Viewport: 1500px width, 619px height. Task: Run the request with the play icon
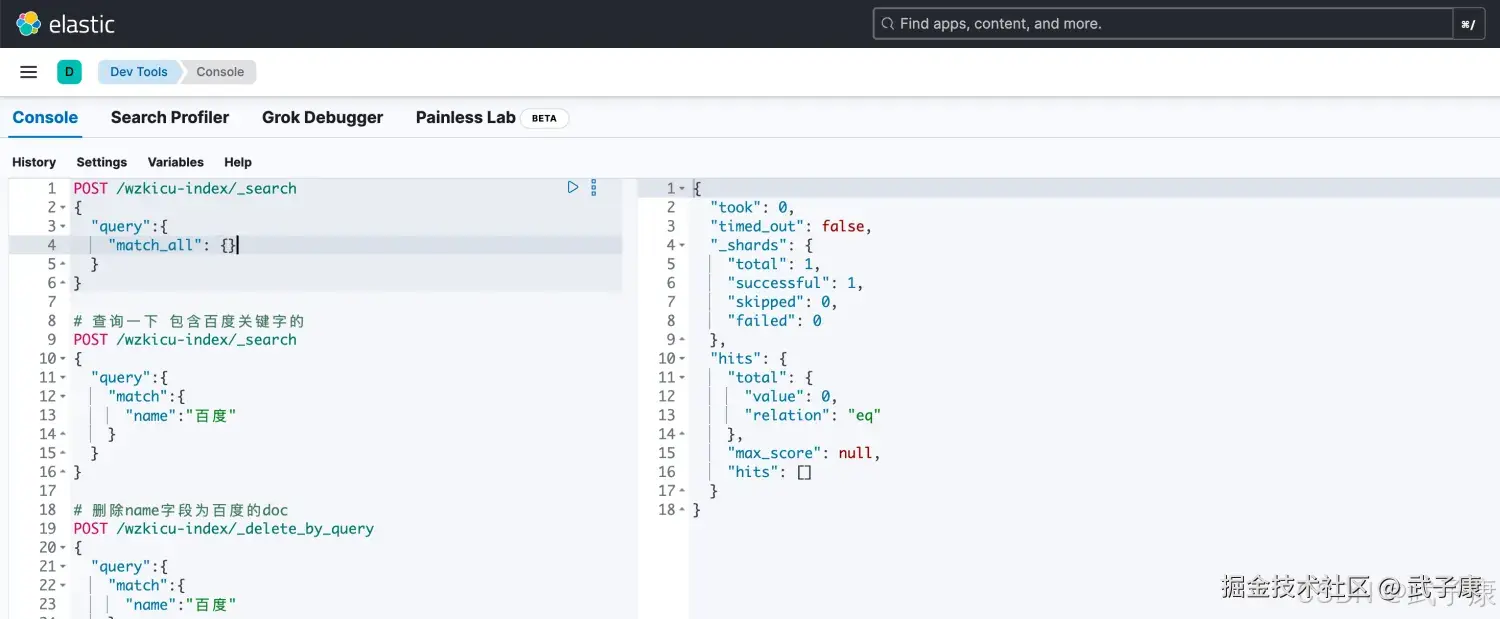(573, 187)
